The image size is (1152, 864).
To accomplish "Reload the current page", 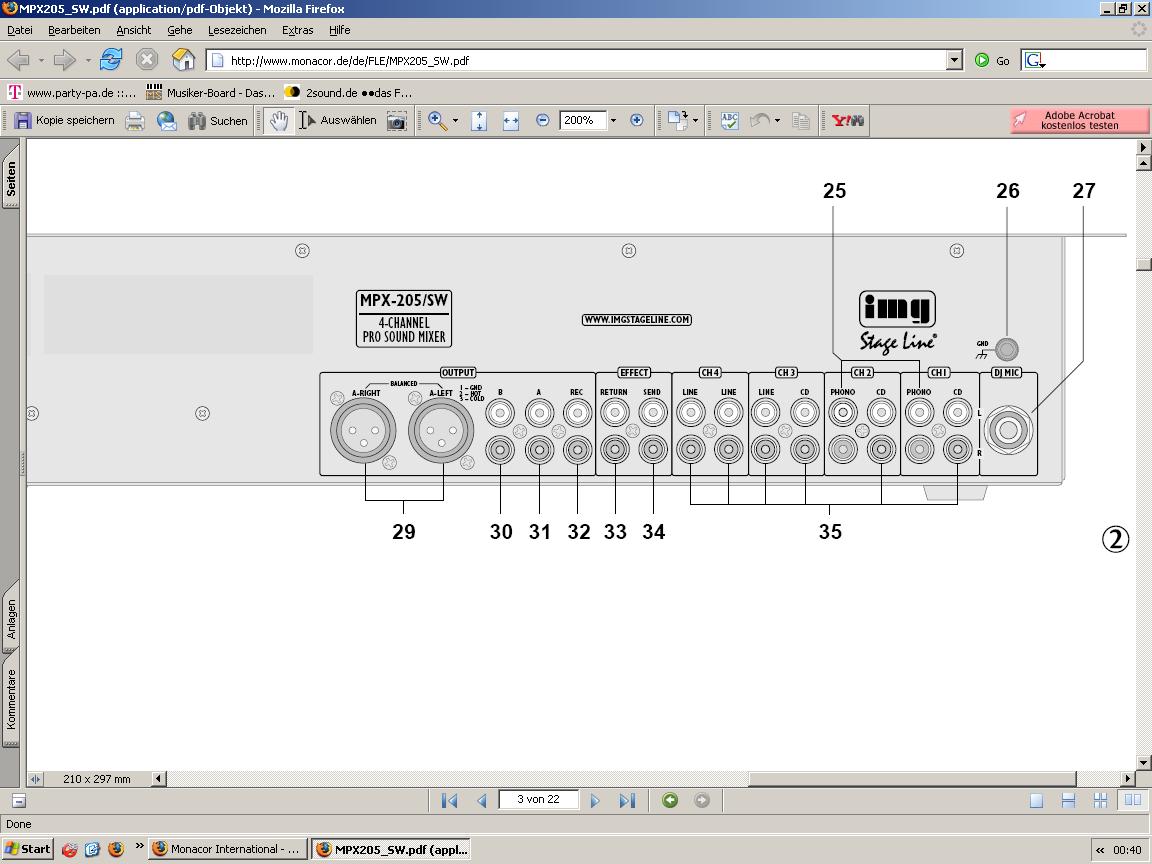I will coord(111,60).
